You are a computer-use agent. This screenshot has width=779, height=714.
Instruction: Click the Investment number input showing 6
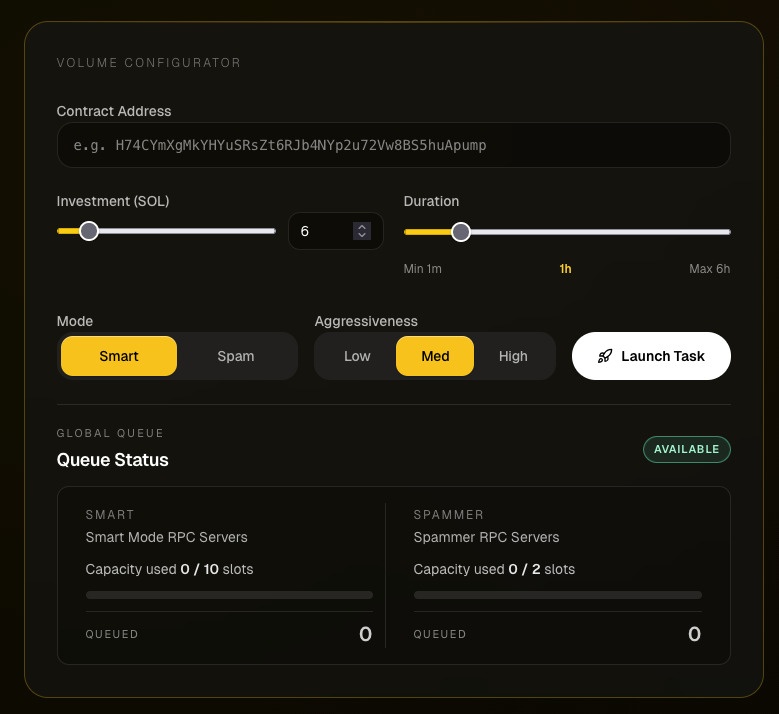[335, 231]
